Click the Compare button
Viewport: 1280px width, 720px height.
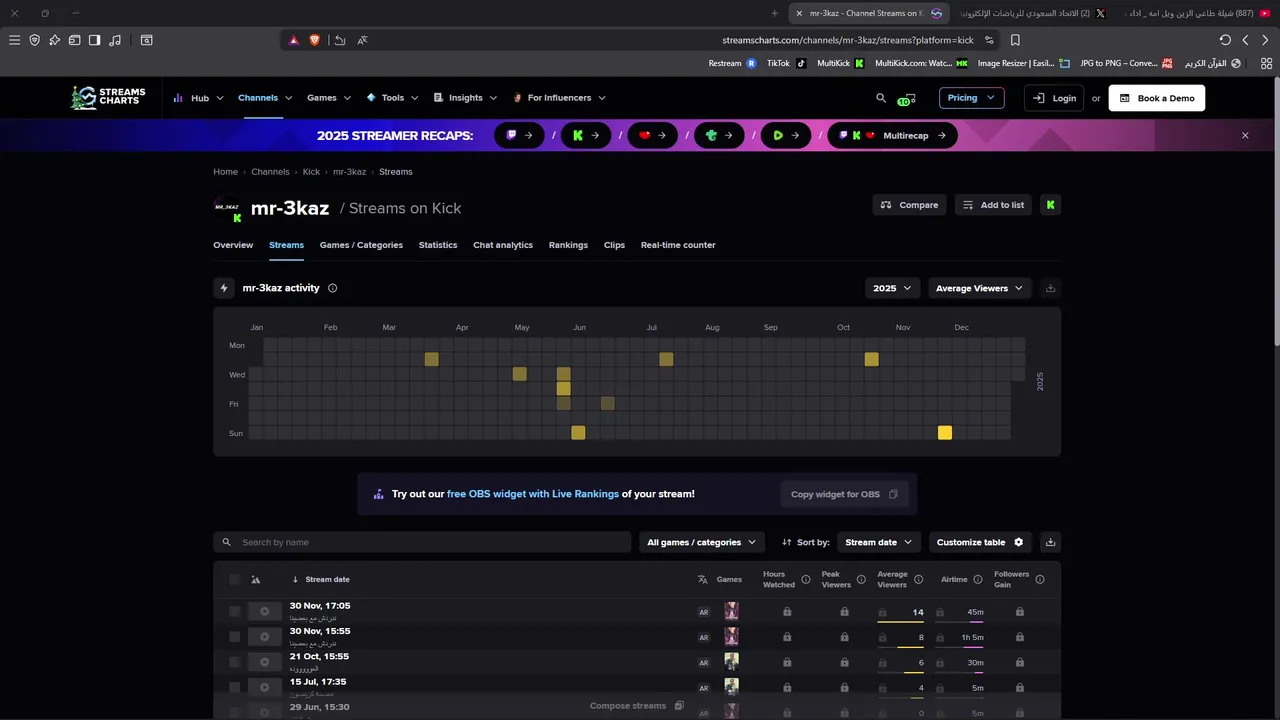tap(910, 205)
